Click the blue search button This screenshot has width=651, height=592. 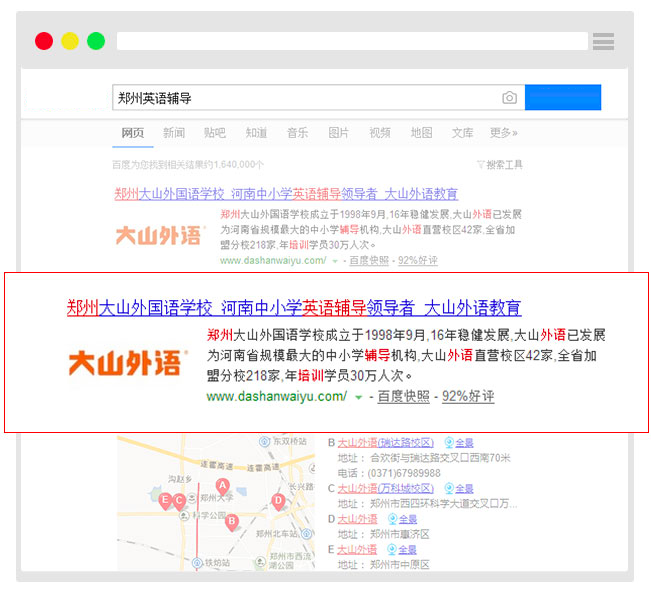tap(563, 98)
